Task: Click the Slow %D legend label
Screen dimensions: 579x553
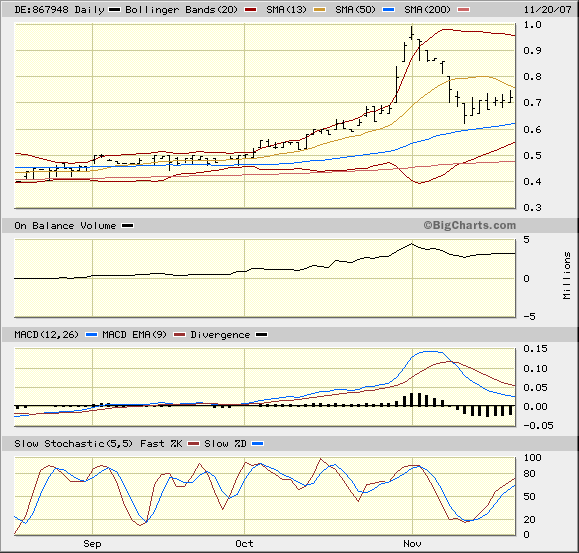Action: (x=225, y=443)
